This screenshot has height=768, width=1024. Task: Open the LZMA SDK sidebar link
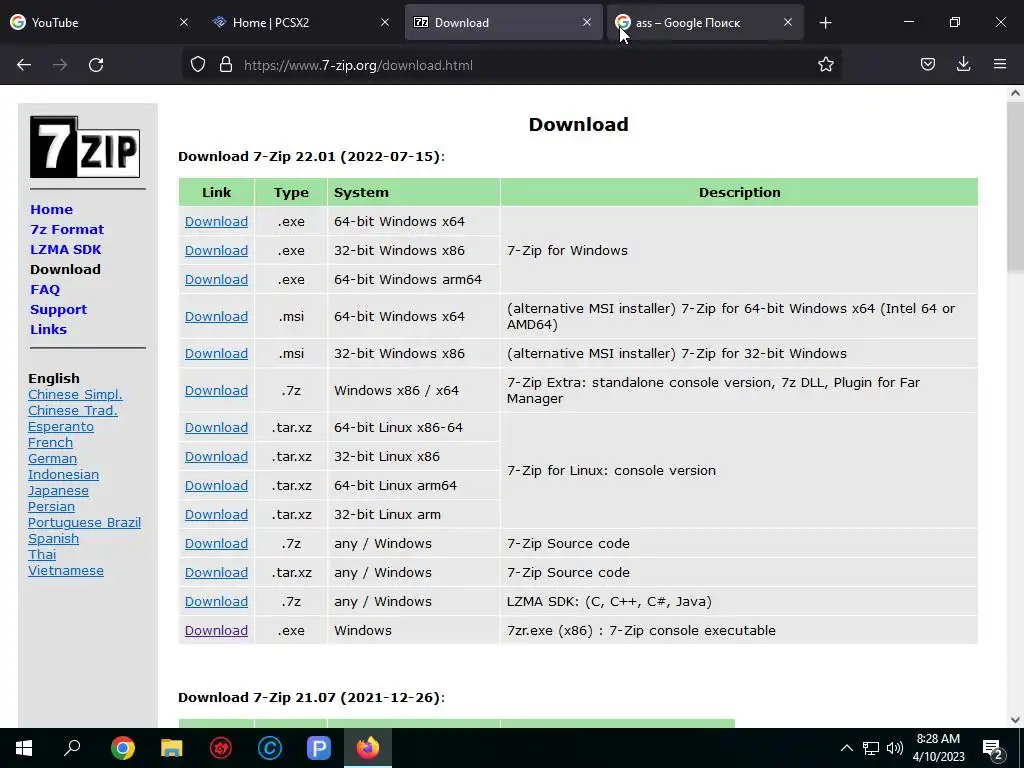tap(65, 249)
